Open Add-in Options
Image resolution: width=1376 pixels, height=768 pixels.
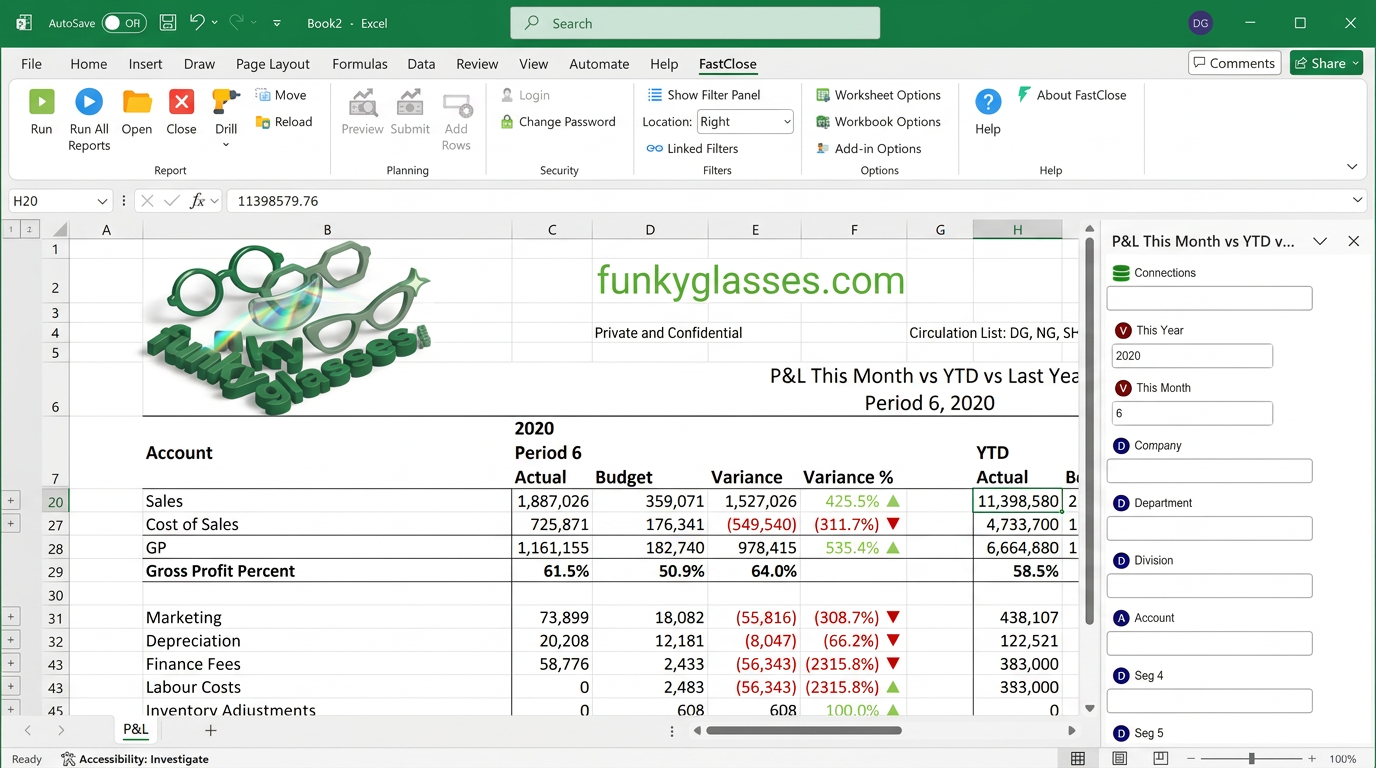(868, 149)
